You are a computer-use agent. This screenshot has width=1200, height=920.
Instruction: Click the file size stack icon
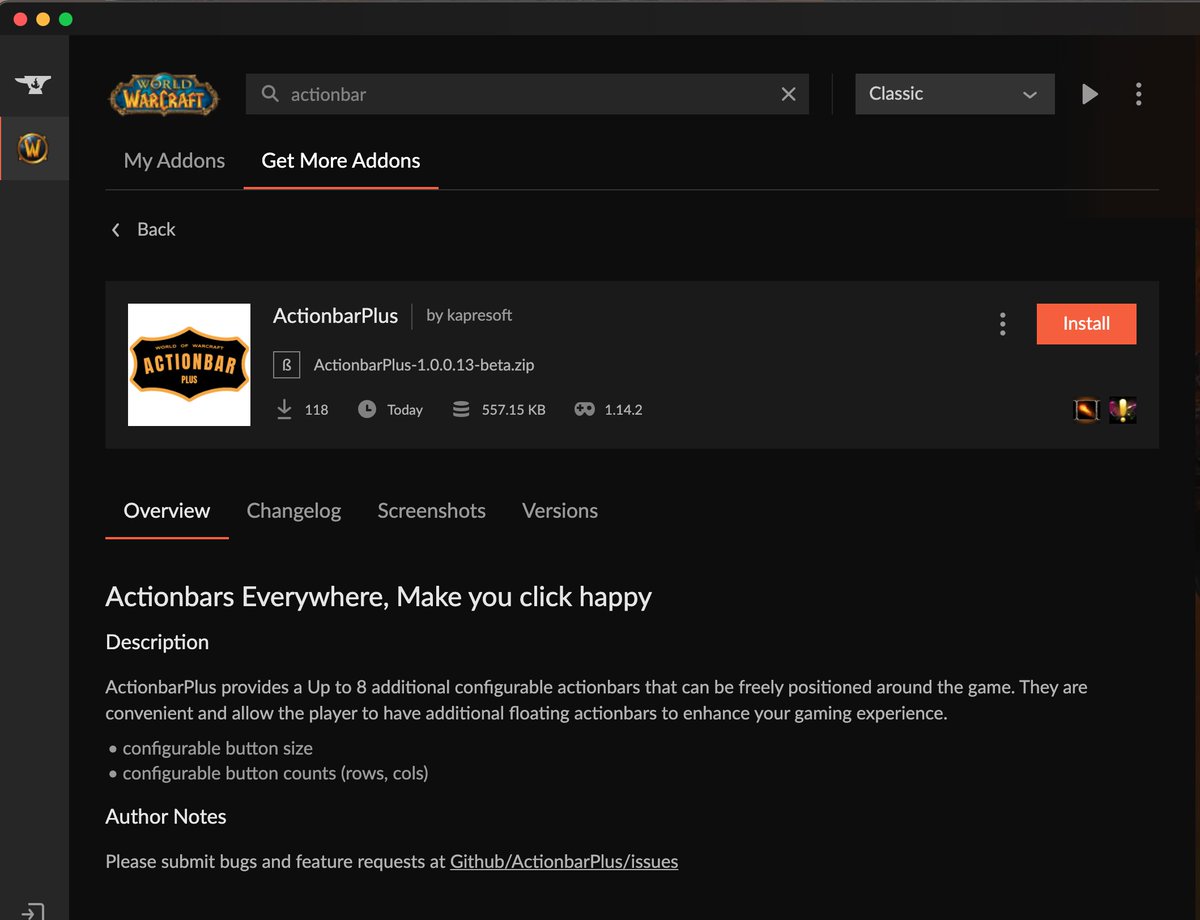461,409
